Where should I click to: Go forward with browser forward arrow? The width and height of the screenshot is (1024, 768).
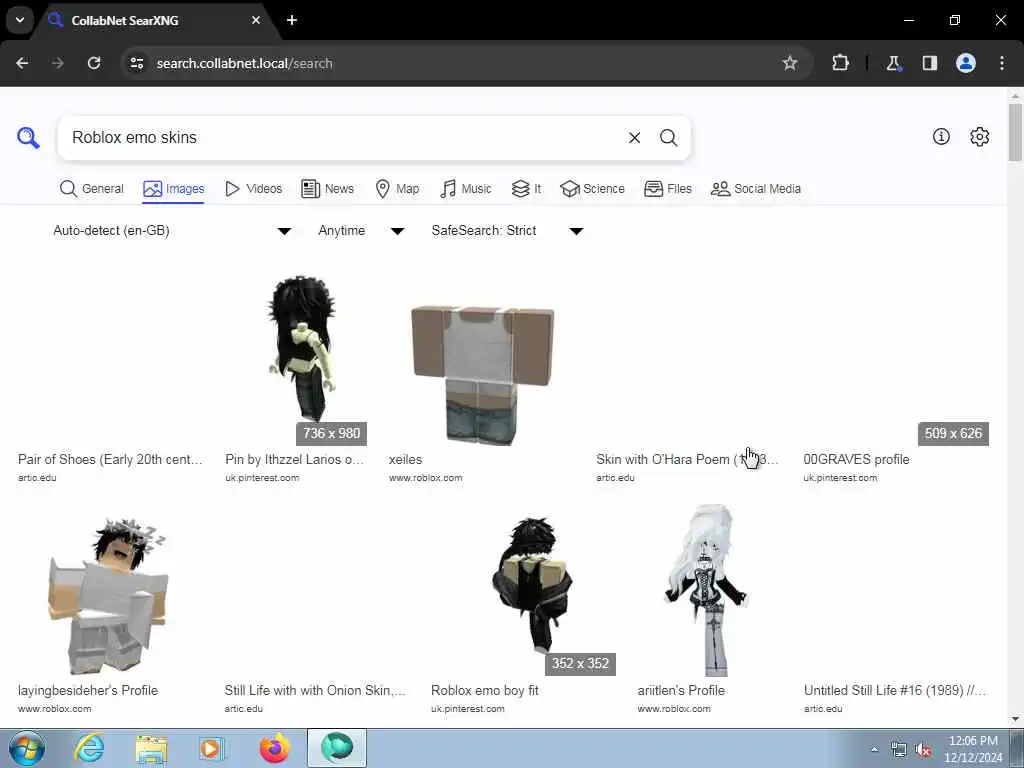58,63
